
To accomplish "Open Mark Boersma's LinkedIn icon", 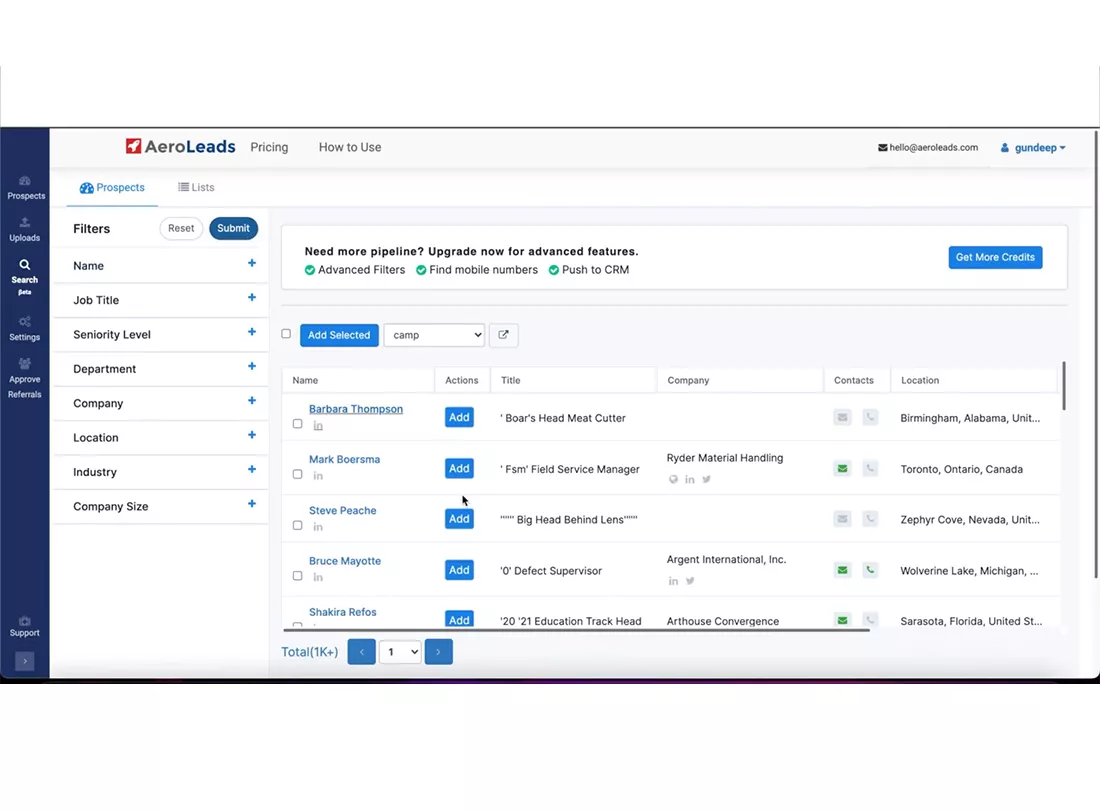I will point(318,475).
